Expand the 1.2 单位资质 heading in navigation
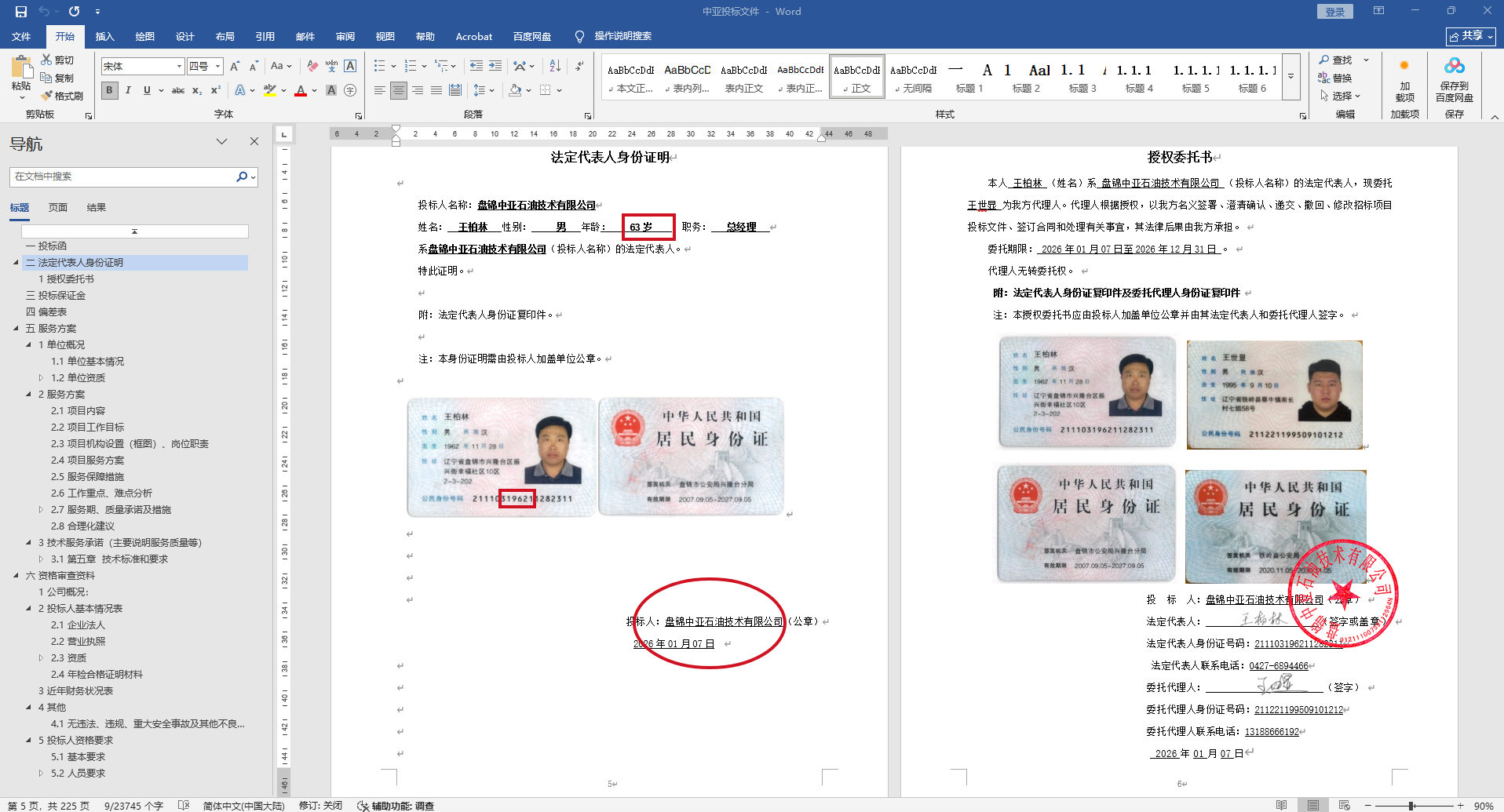The height and width of the screenshot is (812, 1504). point(41,378)
